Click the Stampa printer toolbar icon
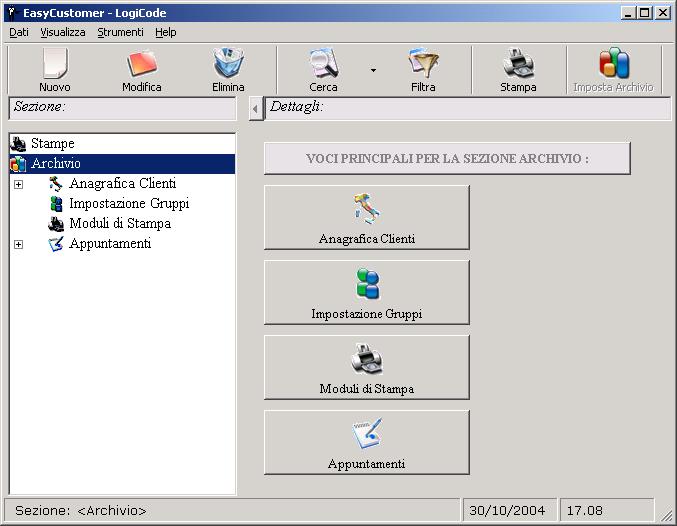Image resolution: width=677 pixels, height=526 pixels. tap(518, 65)
